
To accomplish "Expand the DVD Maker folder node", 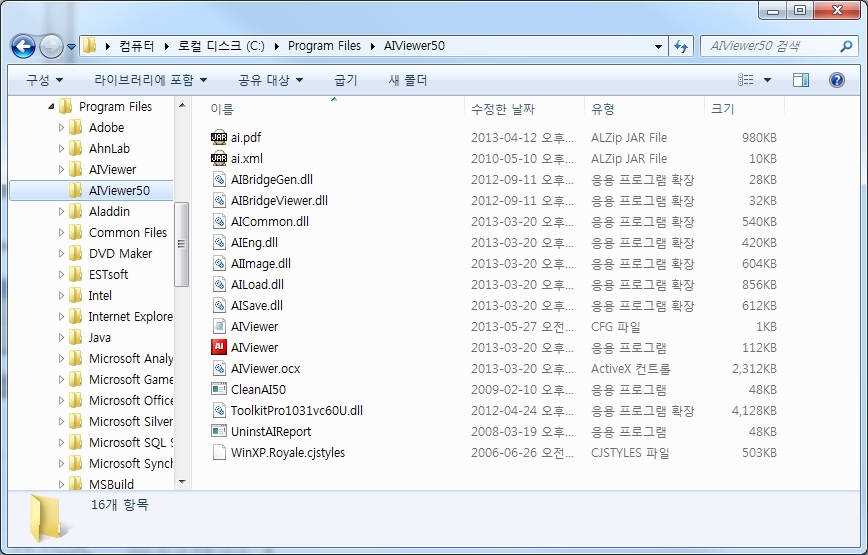I will pyautogui.click(x=61, y=254).
